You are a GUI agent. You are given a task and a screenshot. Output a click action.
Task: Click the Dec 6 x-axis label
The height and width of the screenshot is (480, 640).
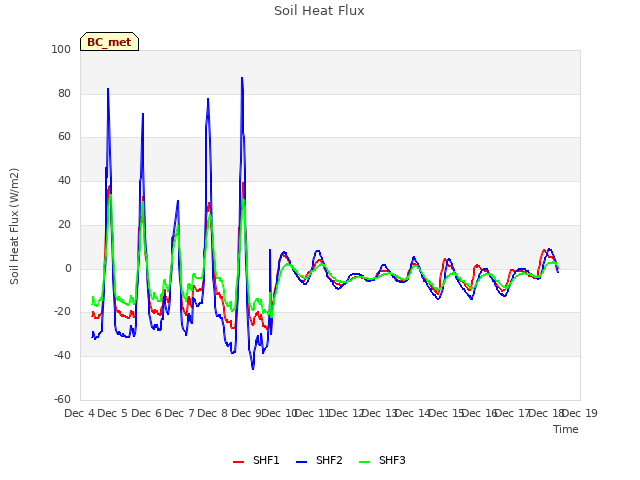[146, 413]
